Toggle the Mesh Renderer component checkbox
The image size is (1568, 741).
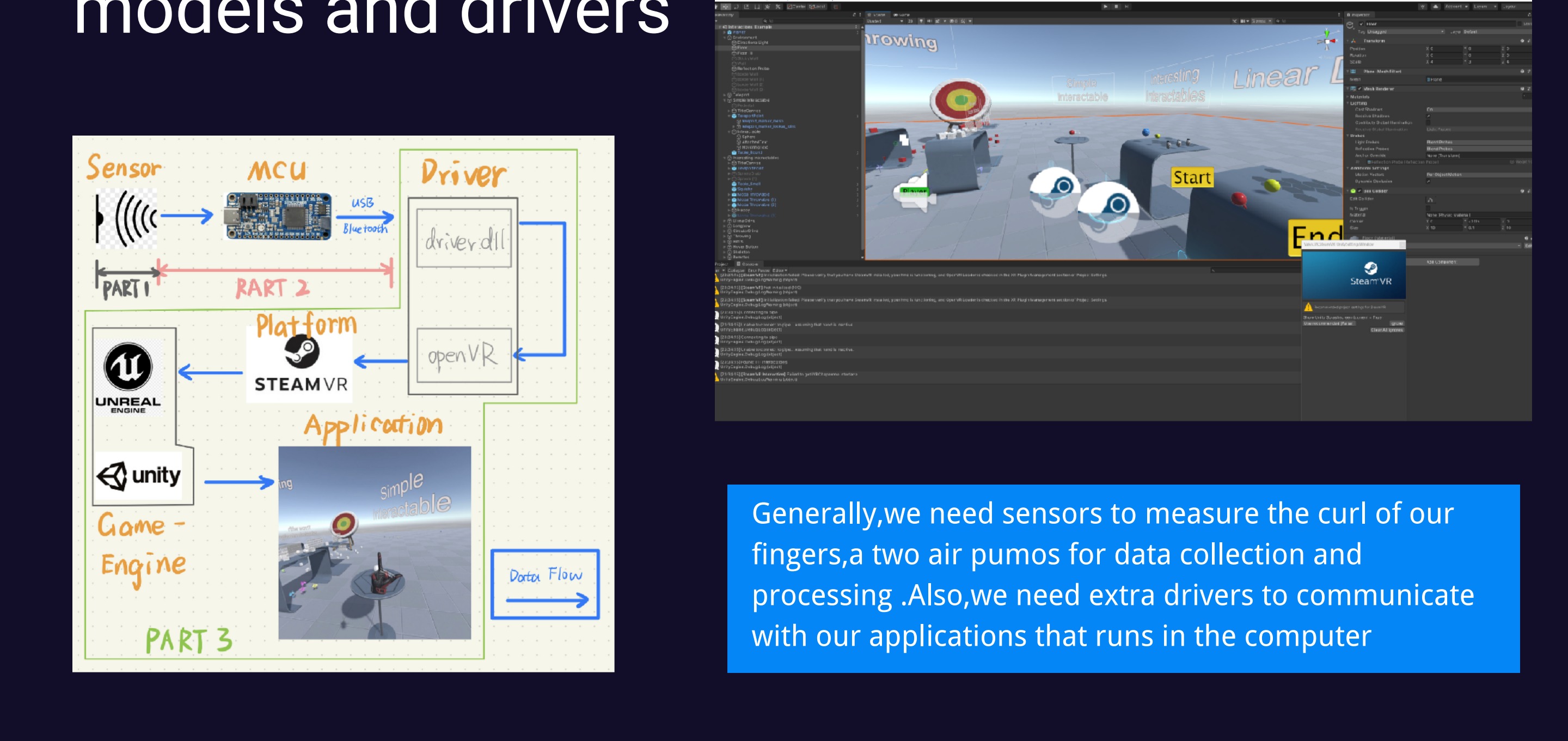[x=1360, y=89]
